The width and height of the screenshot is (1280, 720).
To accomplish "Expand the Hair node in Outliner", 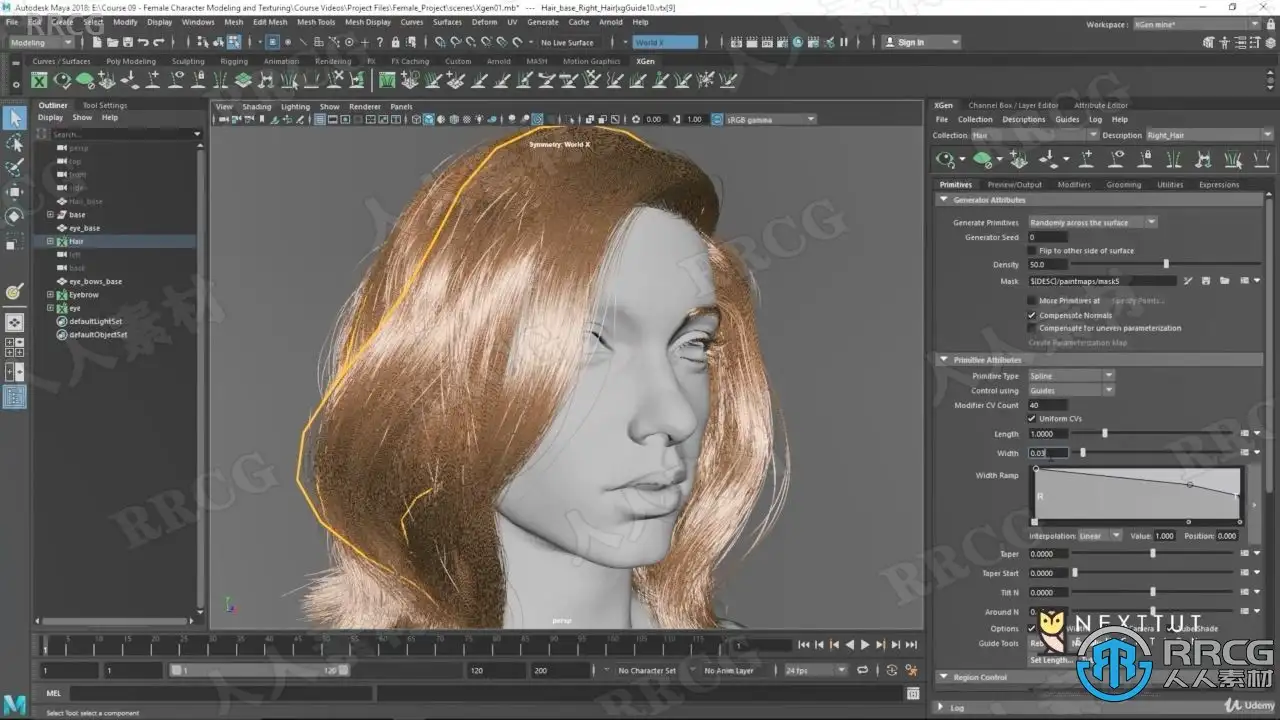I will [50, 241].
